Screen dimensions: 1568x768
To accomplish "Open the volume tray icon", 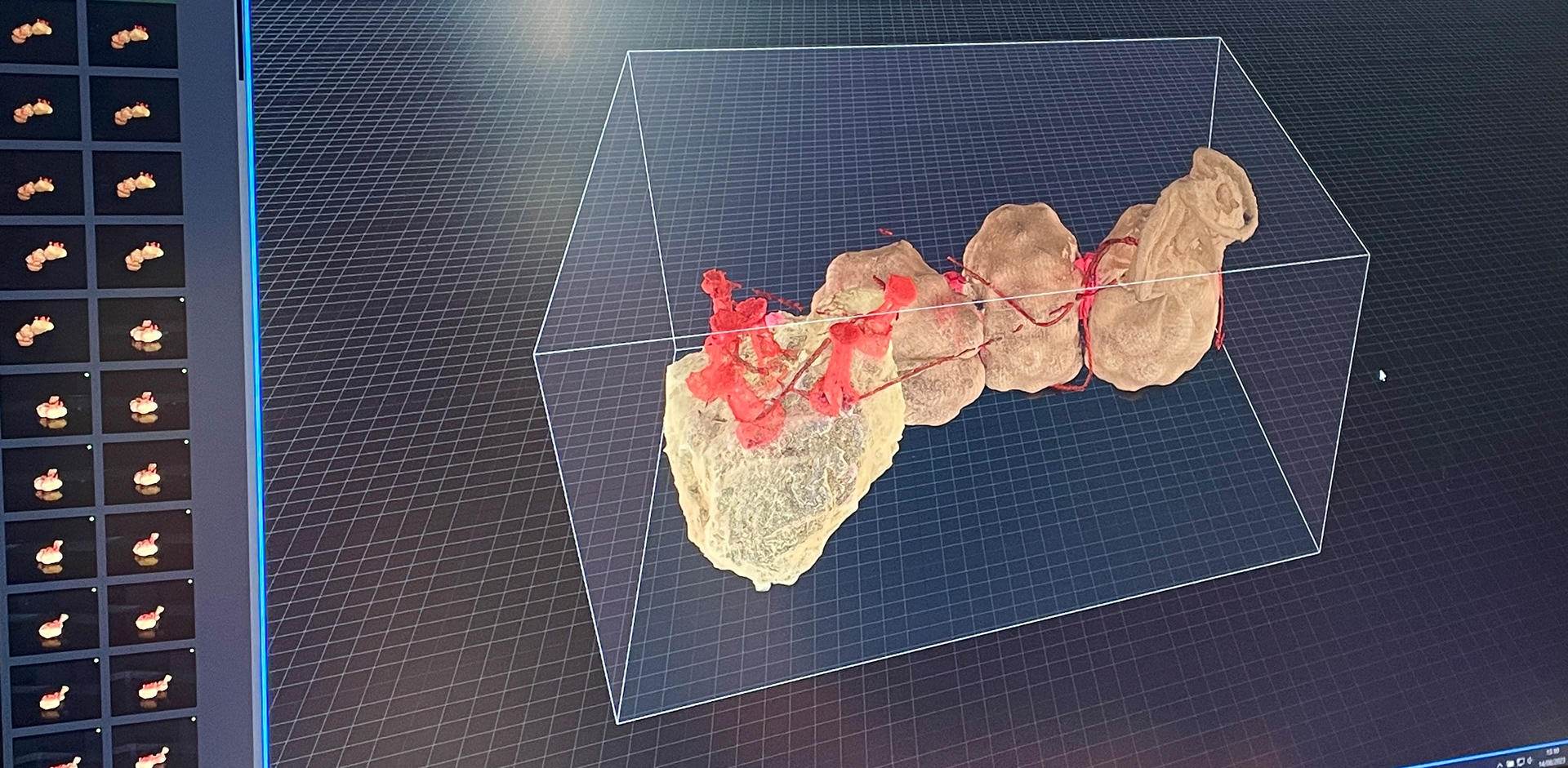I will pyautogui.click(x=1529, y=760).
